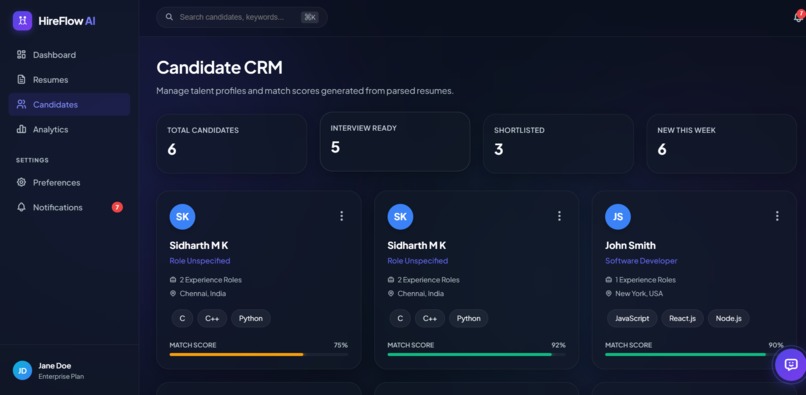Open Notifications in the sidebar
This screenshot has width=806, height=395.
(69, 207)
